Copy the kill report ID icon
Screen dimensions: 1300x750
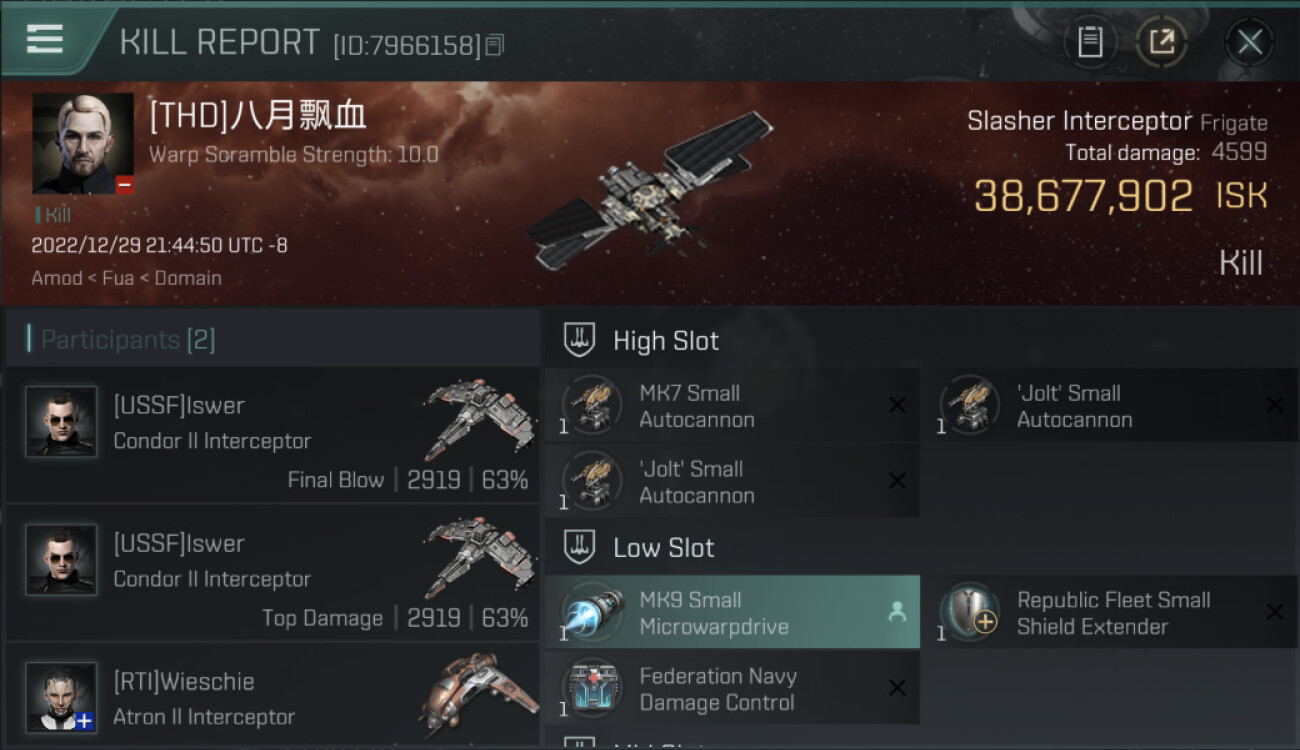[495, 45]
